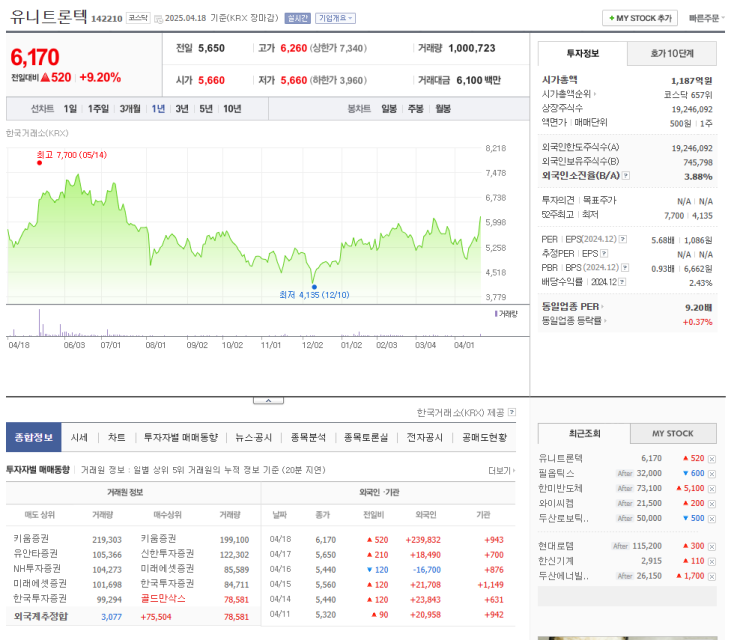
Task: Add stock with MY STOCK 추가 button
Action: (640, 18)
